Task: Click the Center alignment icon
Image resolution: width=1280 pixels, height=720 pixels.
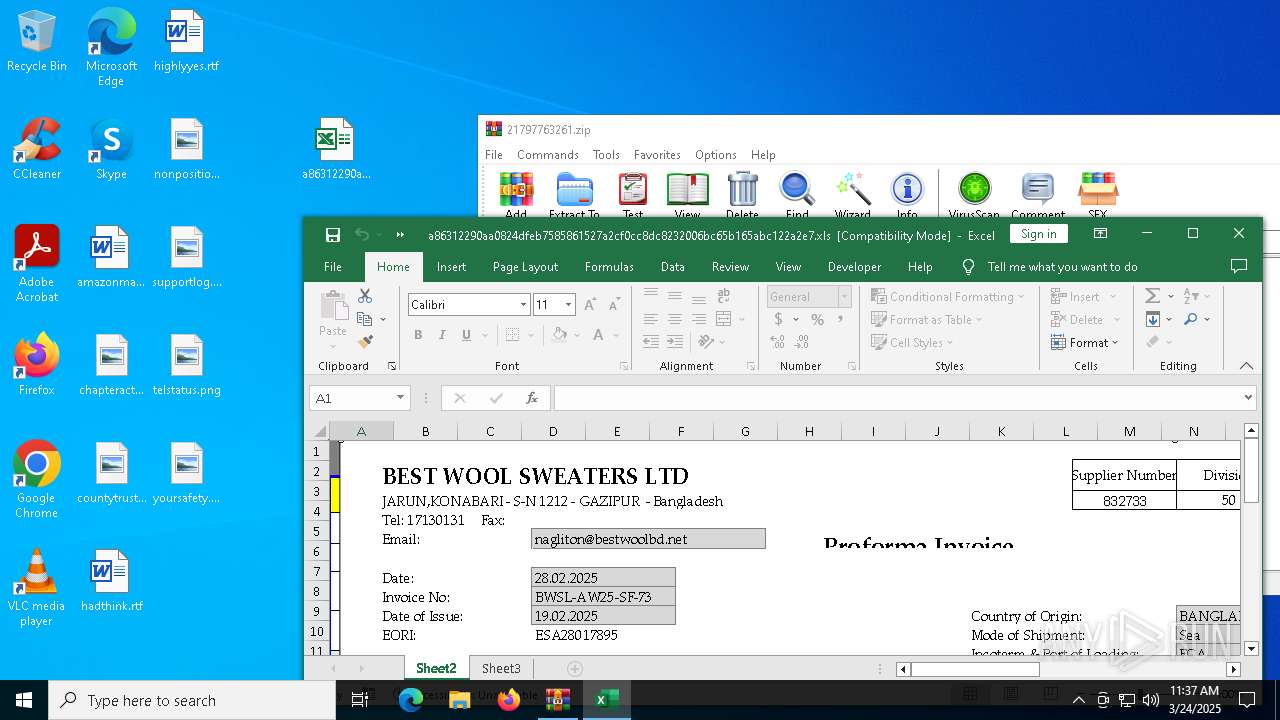Action: click(675, 319)
